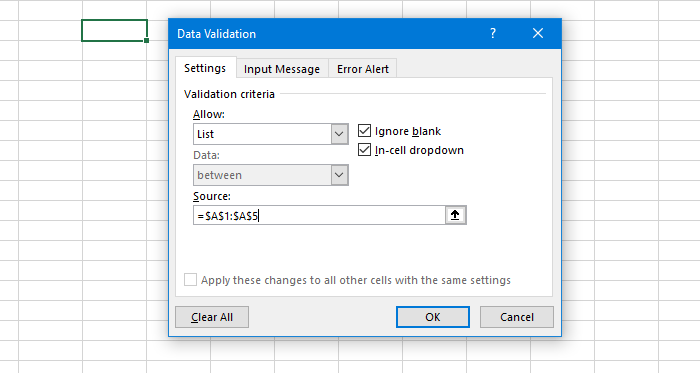This screenshot has height=373, width=700.
Task: Close the Data Validation dialog
Action: pyautogui.click(x=538, y=33)
